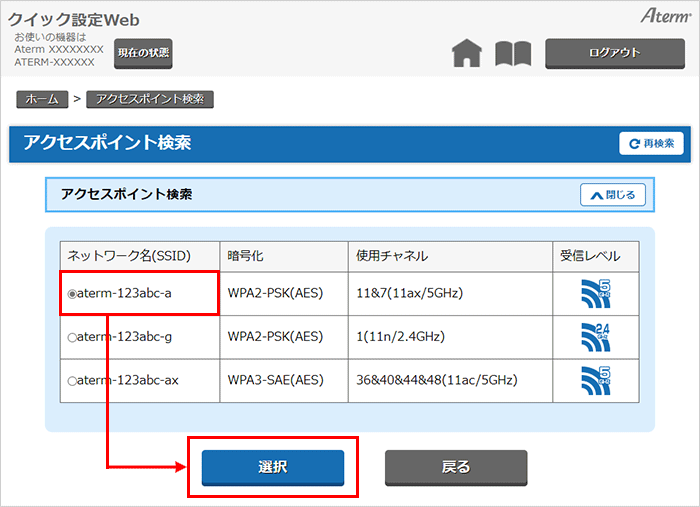Select aterm-123abc-a radio button
This screenshot has width=700, height=507.
click(71, 294)
